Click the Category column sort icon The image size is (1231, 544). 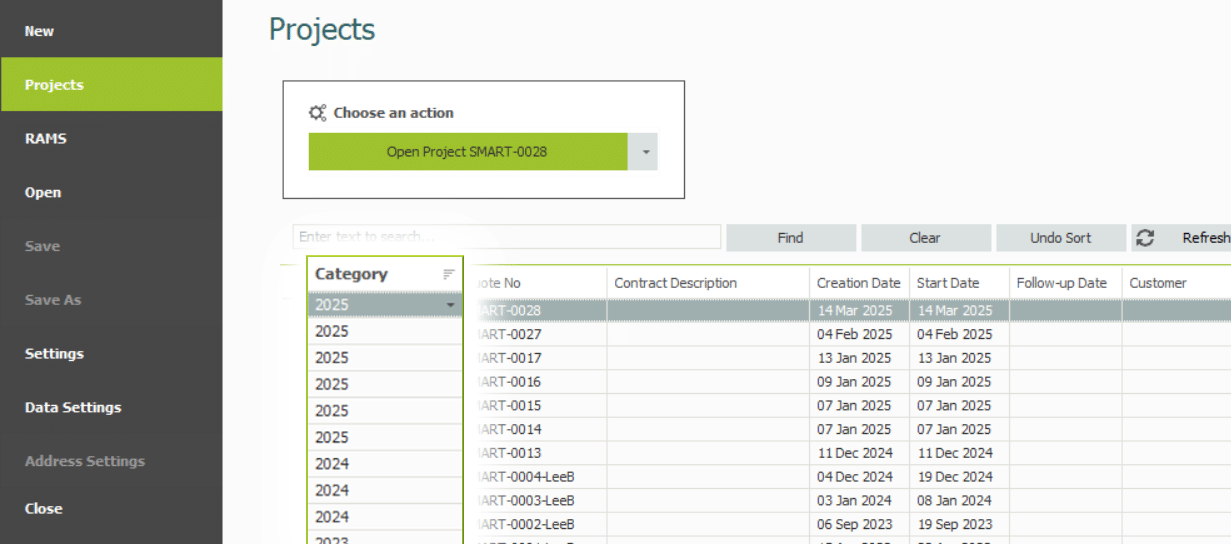point(449,274)
